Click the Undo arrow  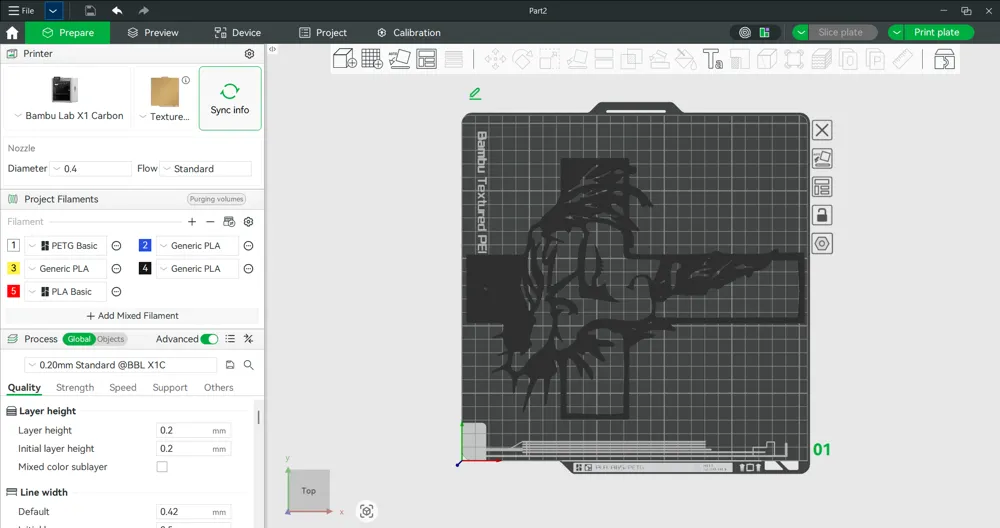pos(117,10)
